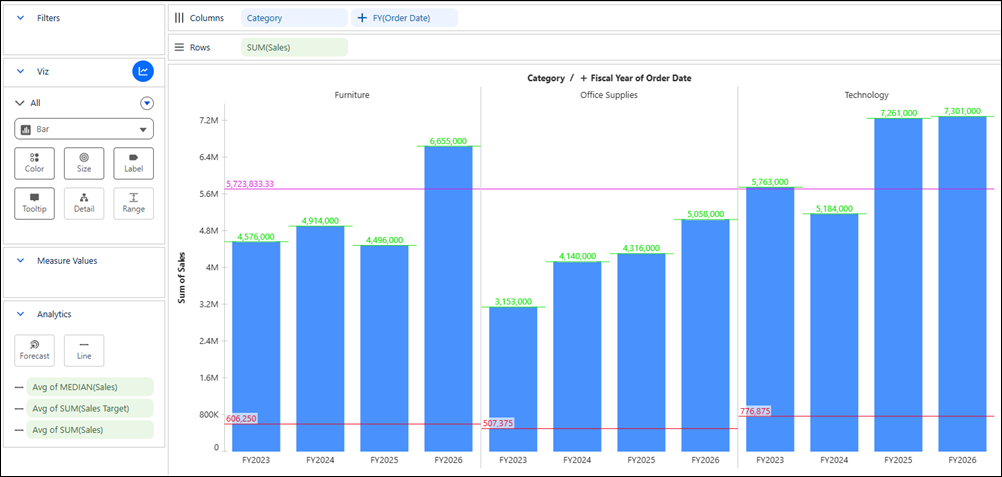Image resolution: width=1002 pixels, height=477 pixels.
Task: Click the 606,250 reference line label
Action: (x=241, y=418)
